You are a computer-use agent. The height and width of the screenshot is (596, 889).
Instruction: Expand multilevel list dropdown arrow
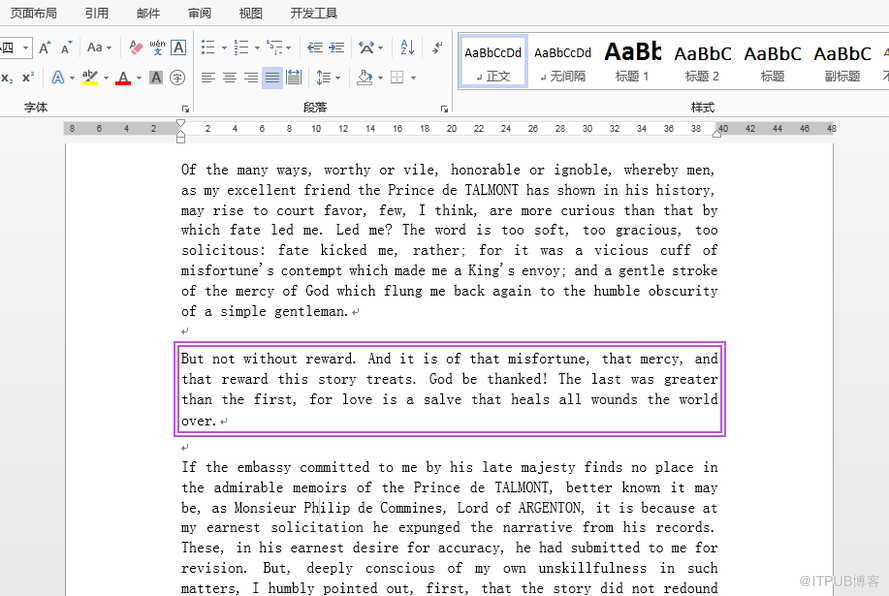pyautogui.click(x=289, y=48)
